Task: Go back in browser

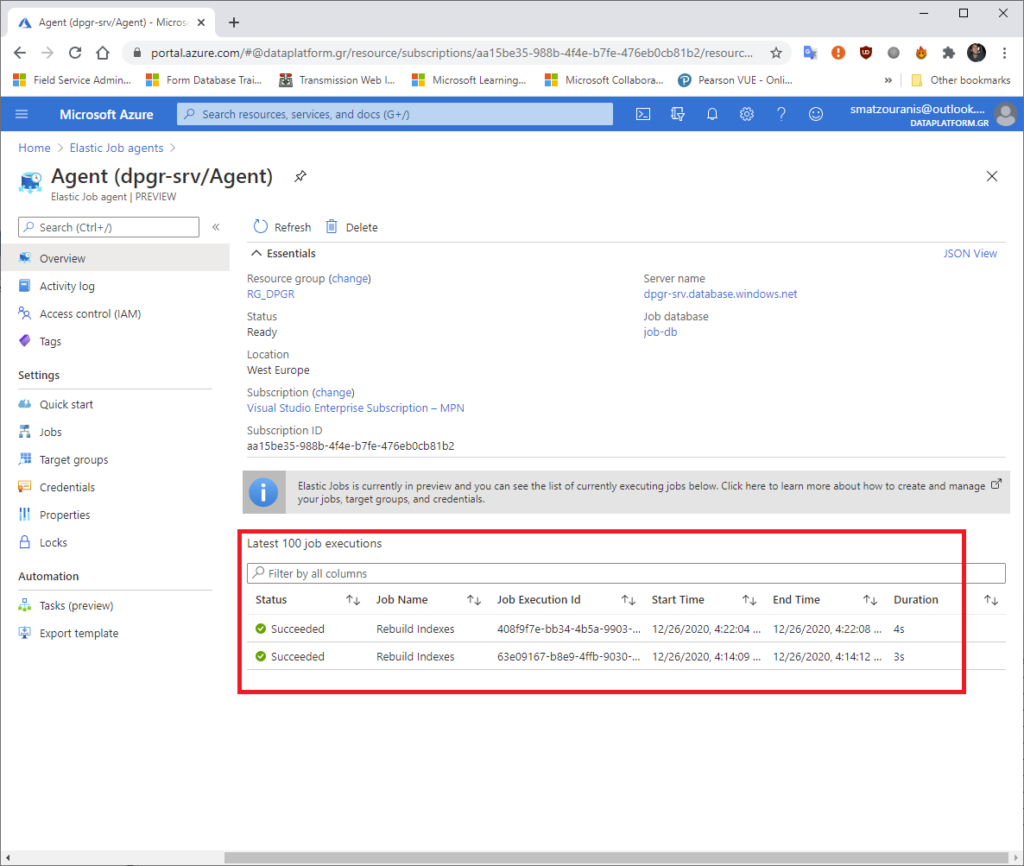Action: click(20, 52)
